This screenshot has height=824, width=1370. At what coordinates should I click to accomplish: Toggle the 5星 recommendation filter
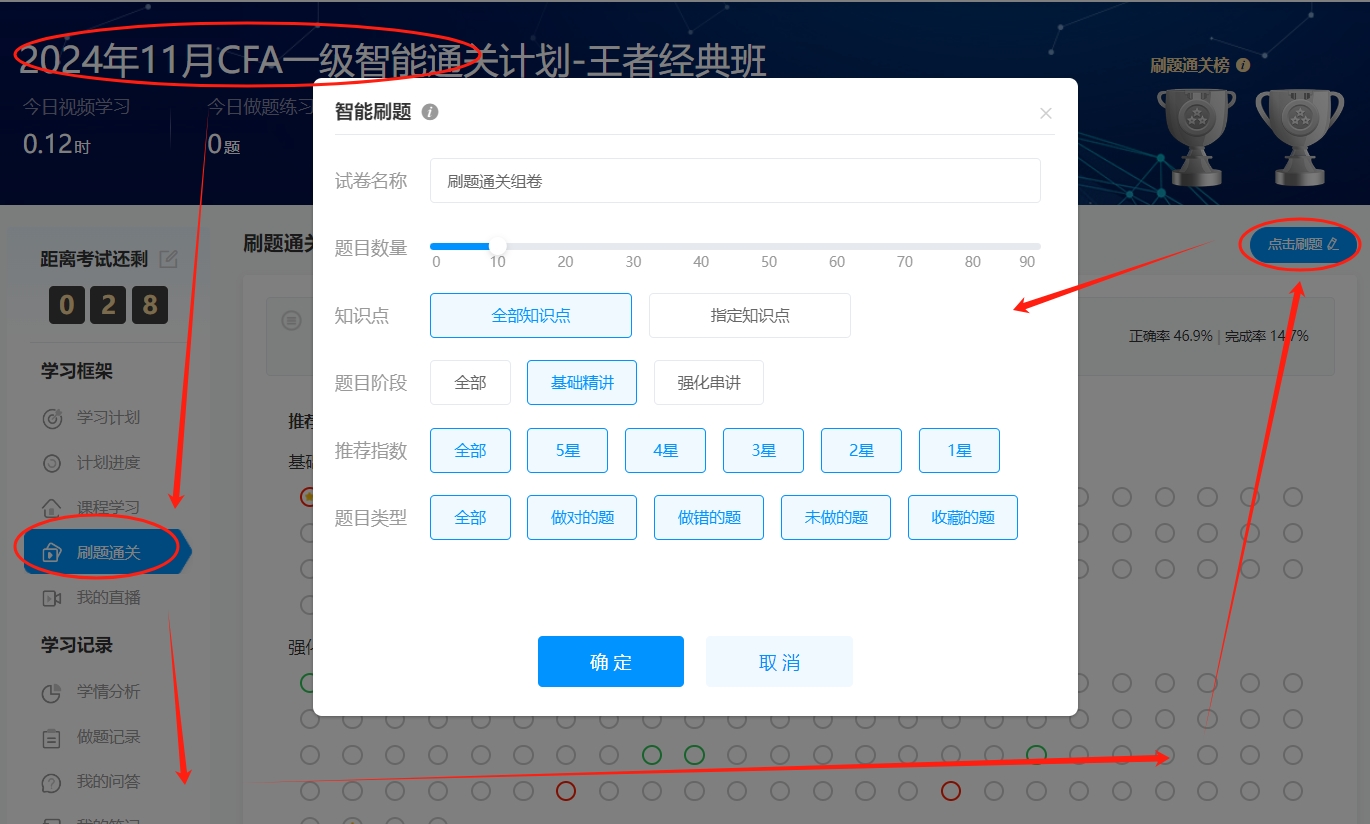tap(567, 450)
